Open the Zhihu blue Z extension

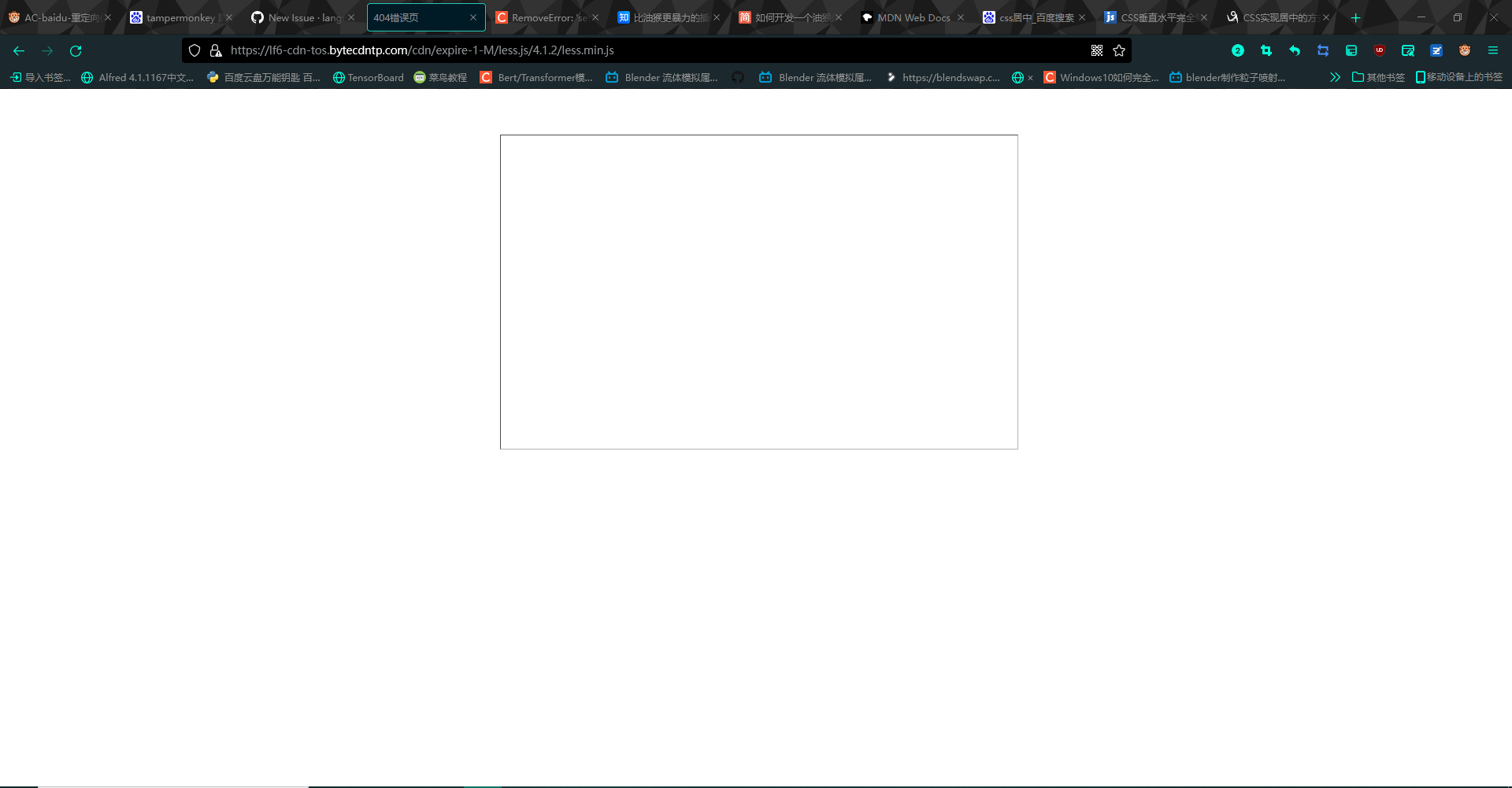tap(1436, 50)
